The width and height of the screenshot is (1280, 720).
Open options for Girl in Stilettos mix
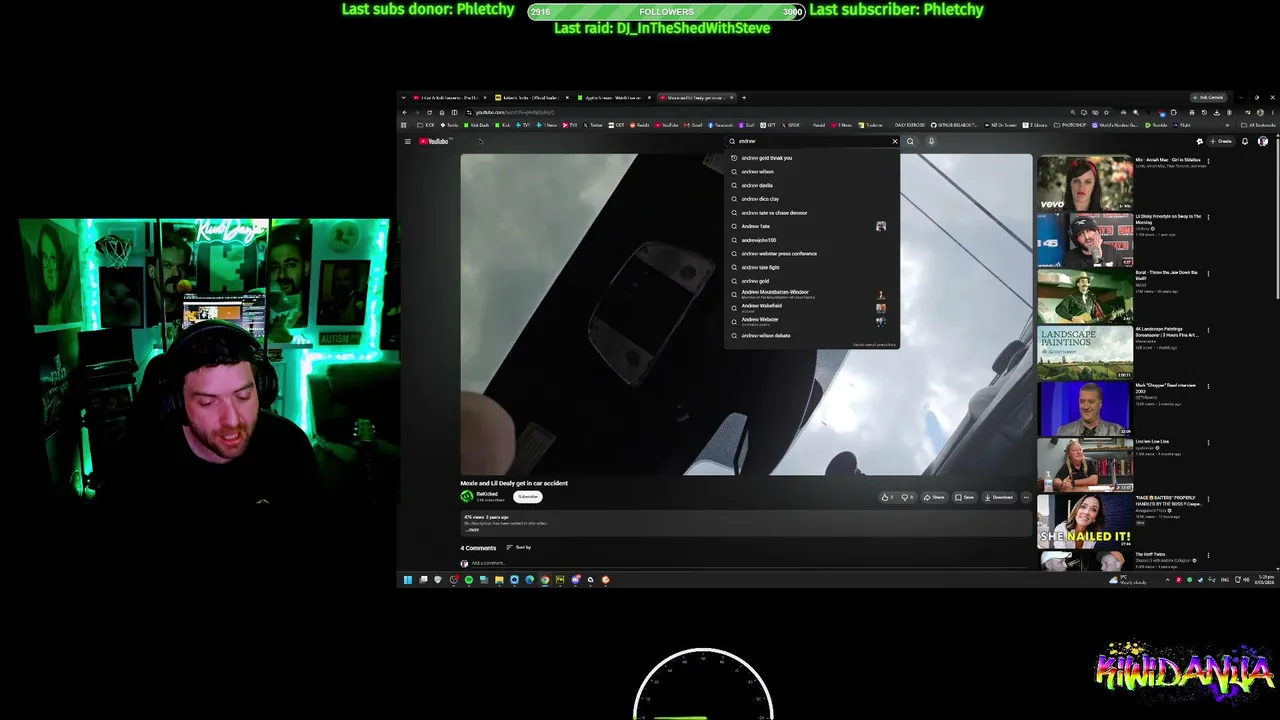pos(1208,161)
